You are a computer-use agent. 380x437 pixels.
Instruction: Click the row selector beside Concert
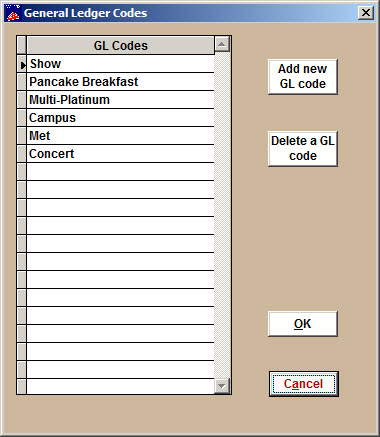(22, 154)
